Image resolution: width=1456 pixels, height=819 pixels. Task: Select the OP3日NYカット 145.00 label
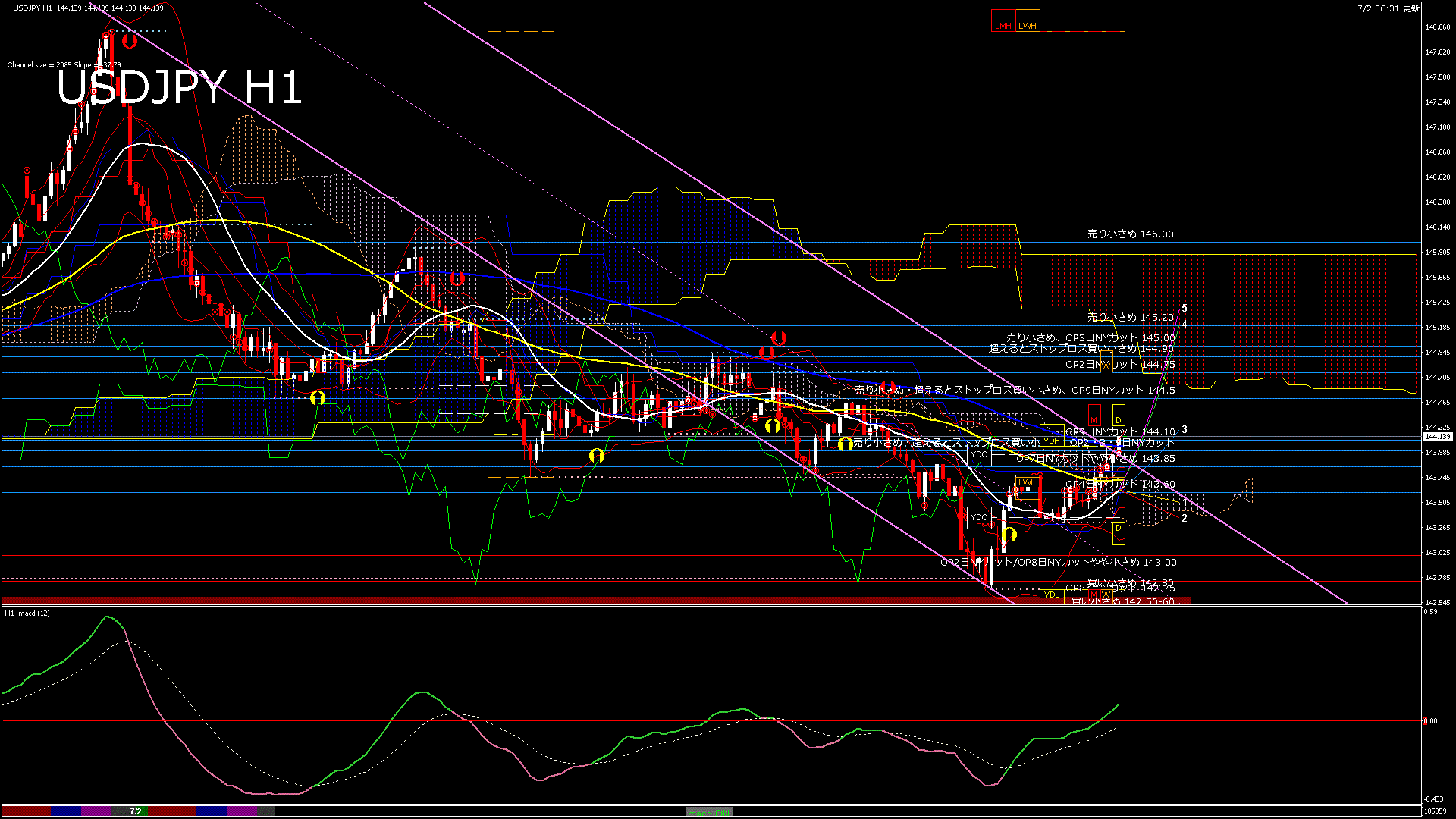[1120, 338]
